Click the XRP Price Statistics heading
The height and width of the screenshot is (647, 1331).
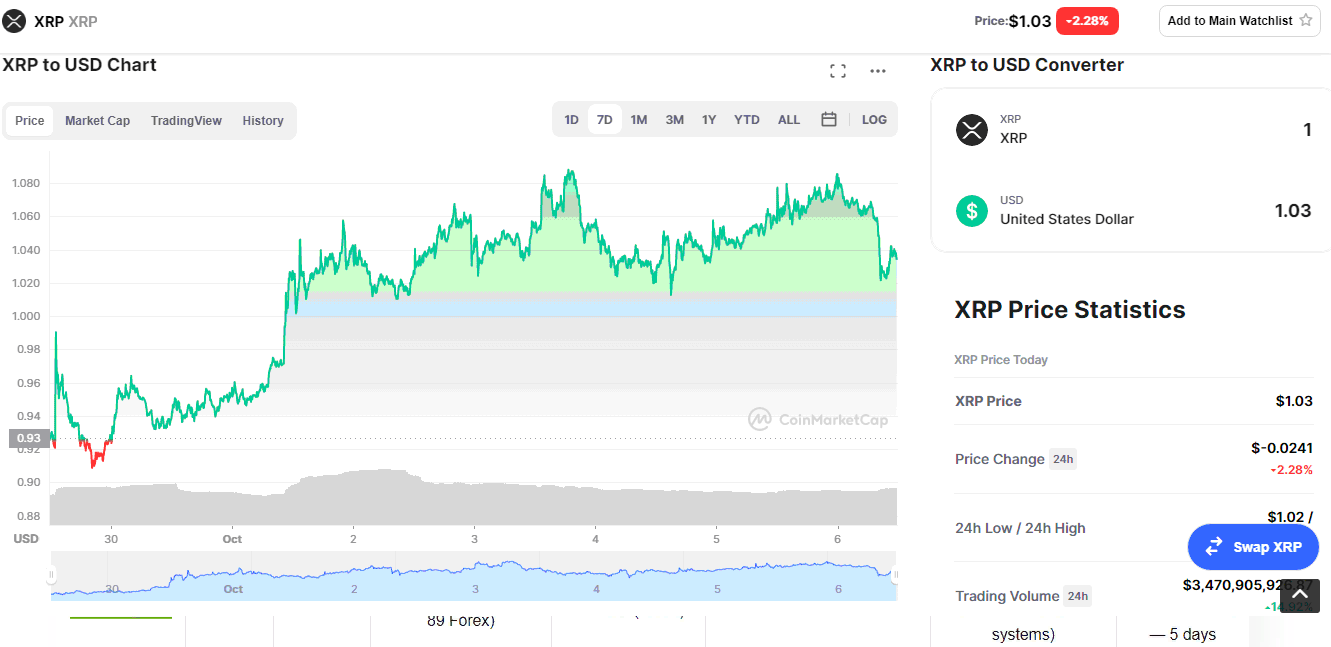pos(1070,309)
